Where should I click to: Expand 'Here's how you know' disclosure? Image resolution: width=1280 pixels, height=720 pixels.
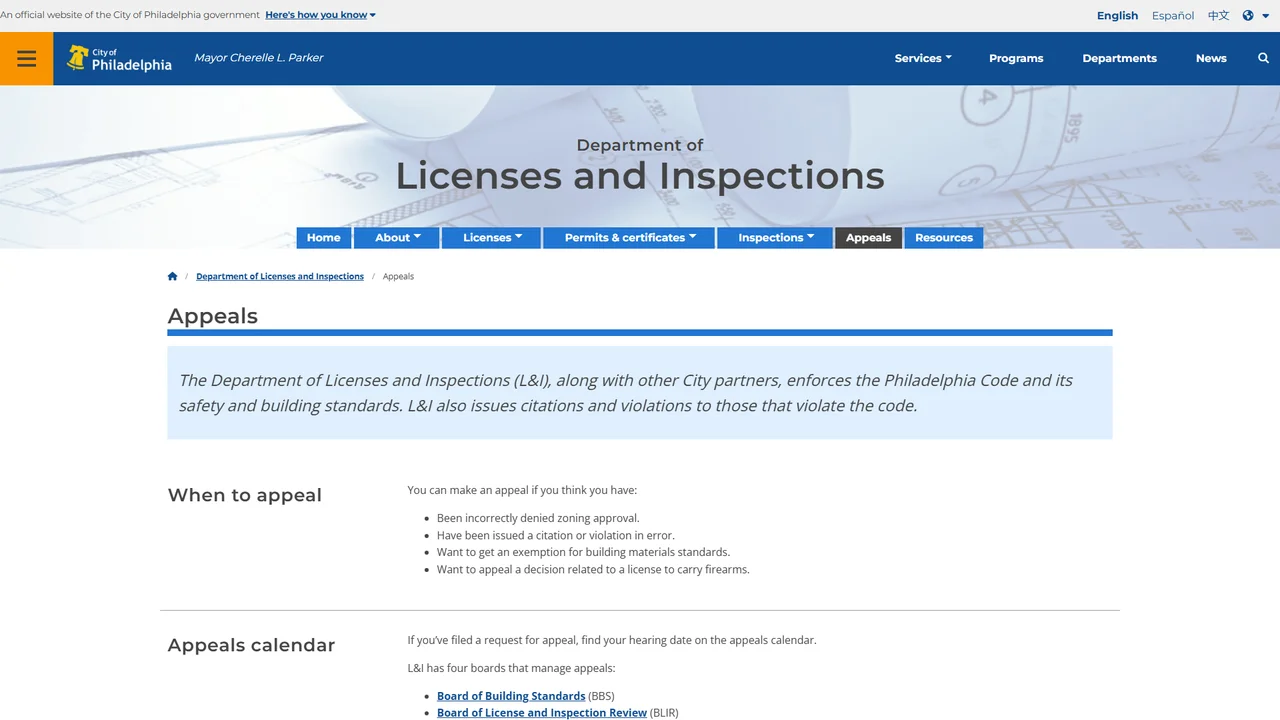coord(320,15)
